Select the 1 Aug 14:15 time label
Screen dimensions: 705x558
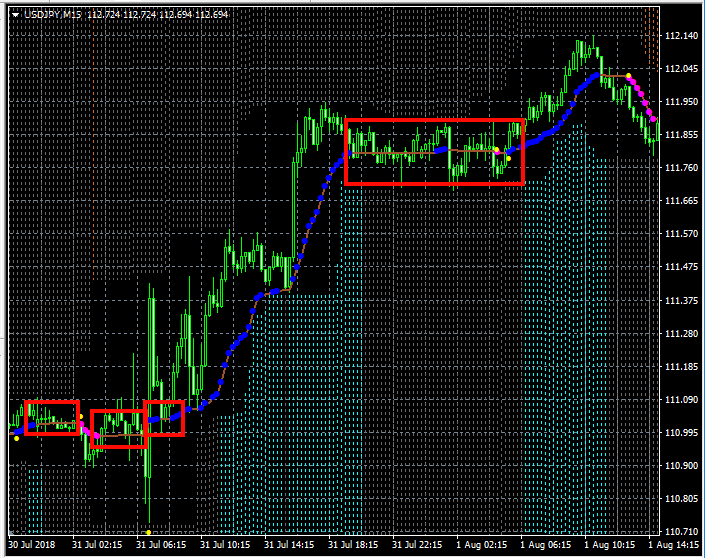click(x=674, y=545)
